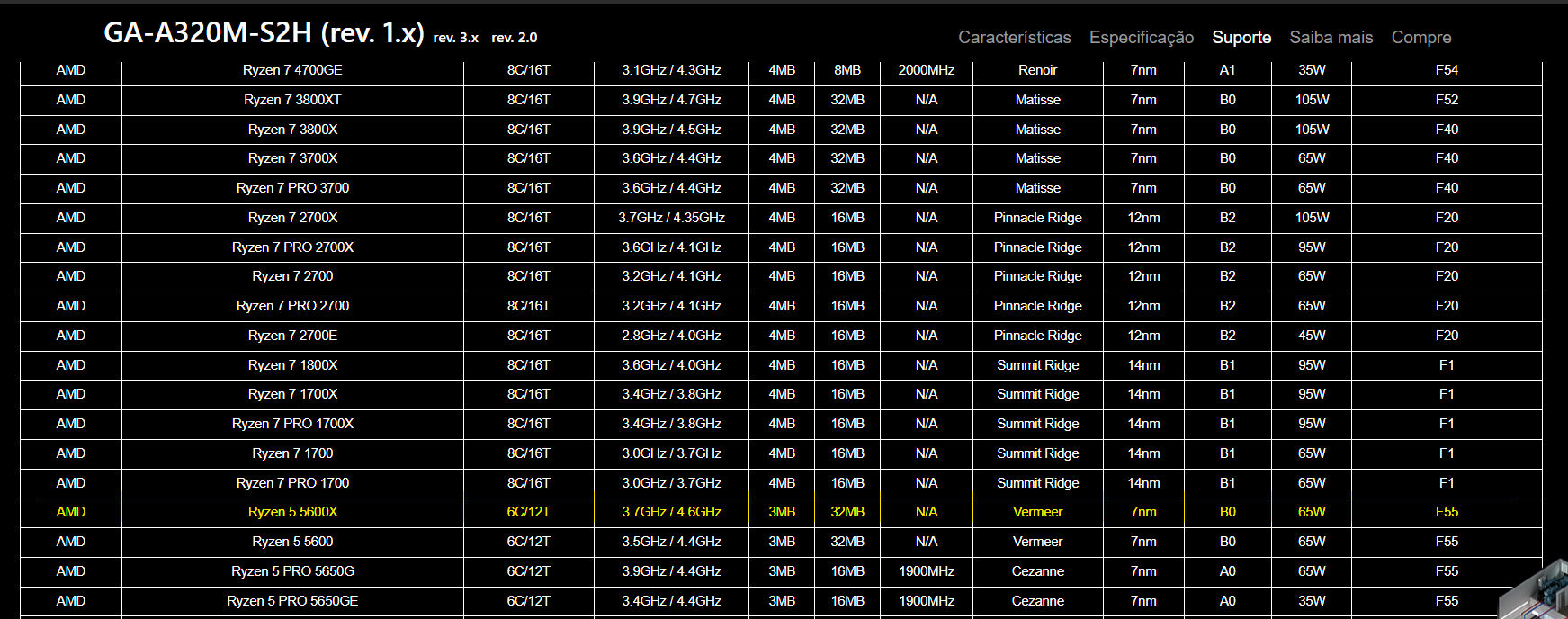Select the Ryzen 7 PRO 1700X cell
The image size is (1568, 619).
(x=292, y=424)
